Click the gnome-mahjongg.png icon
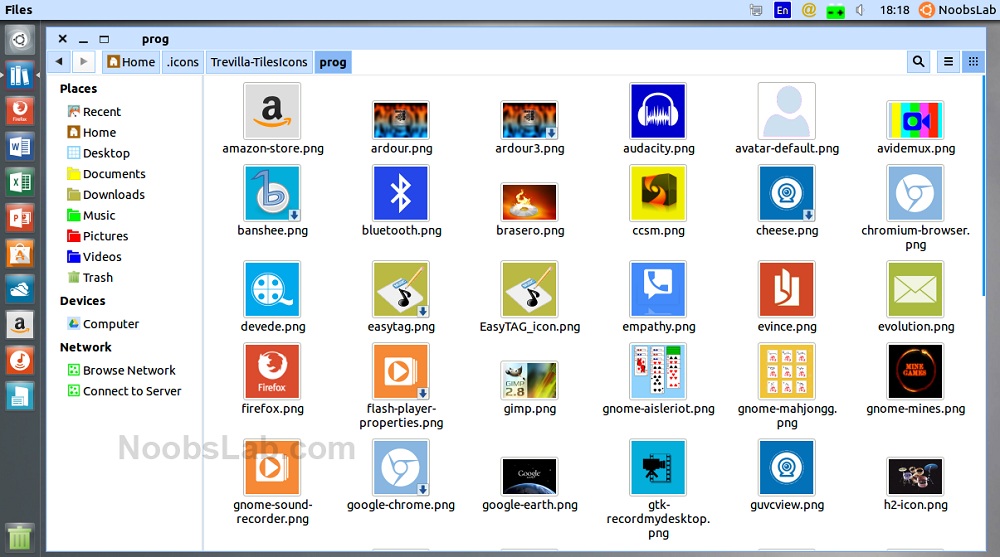The image size is (1000, 557). 786,371
